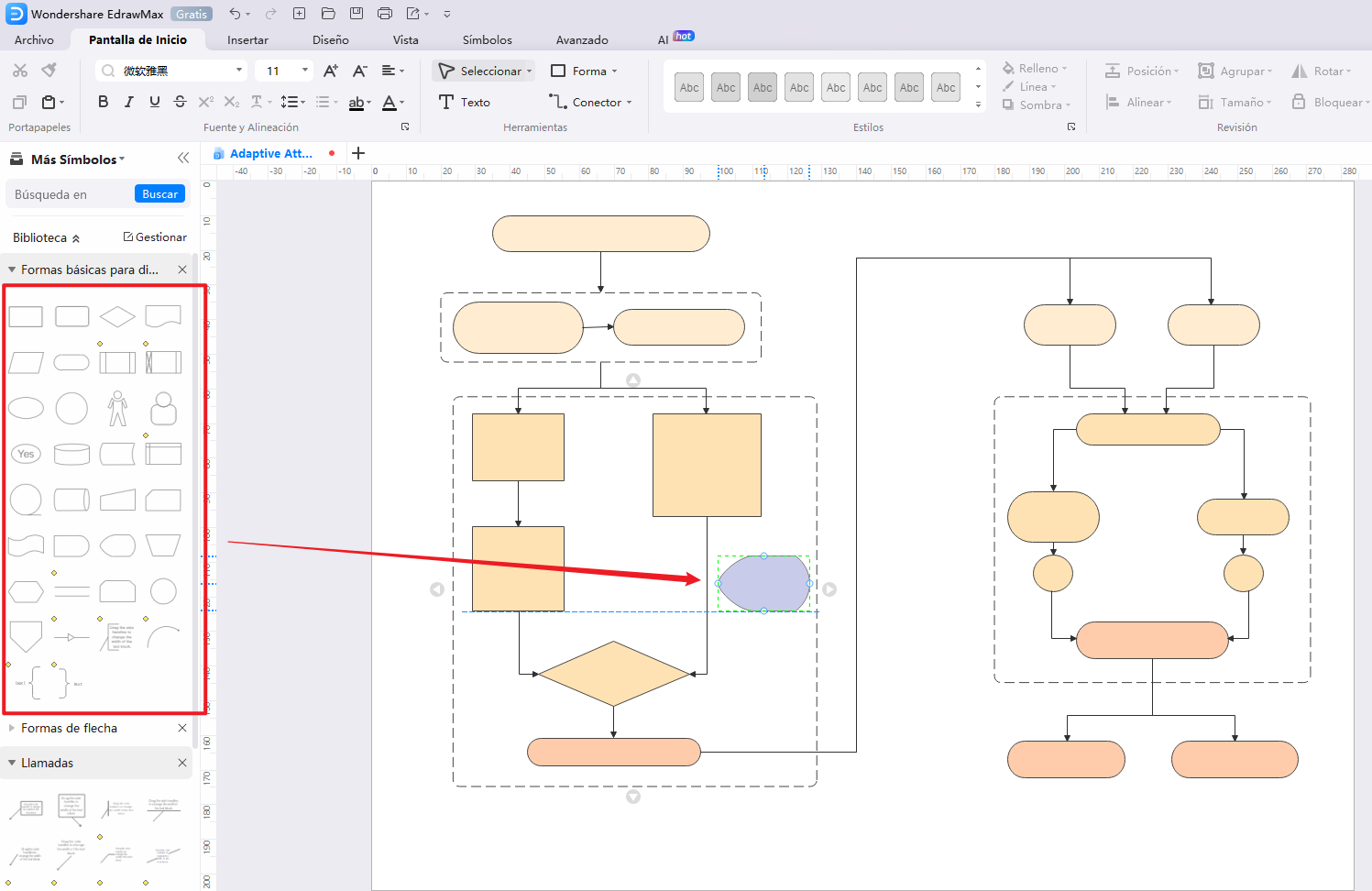Select the circle shape in basic shapes library
The image size is (1372, 891).
point(71,408)
